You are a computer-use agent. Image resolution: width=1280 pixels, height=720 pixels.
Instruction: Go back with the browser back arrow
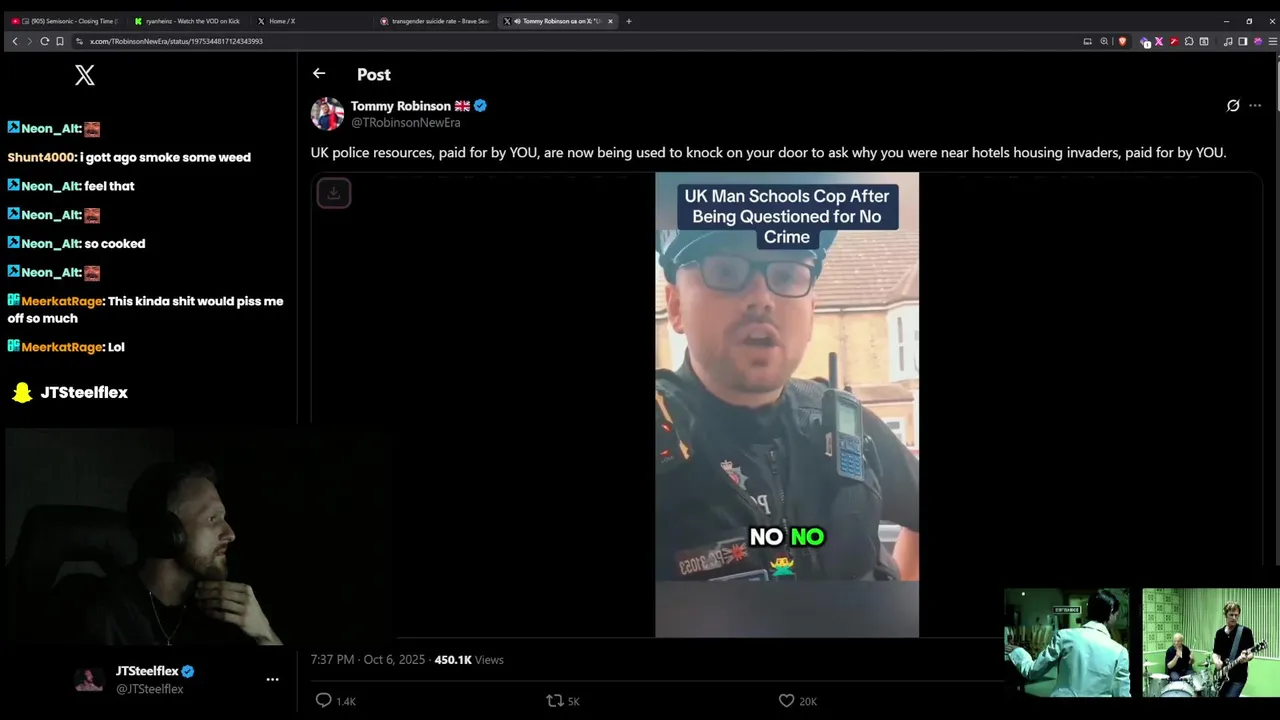pos(15,41)
